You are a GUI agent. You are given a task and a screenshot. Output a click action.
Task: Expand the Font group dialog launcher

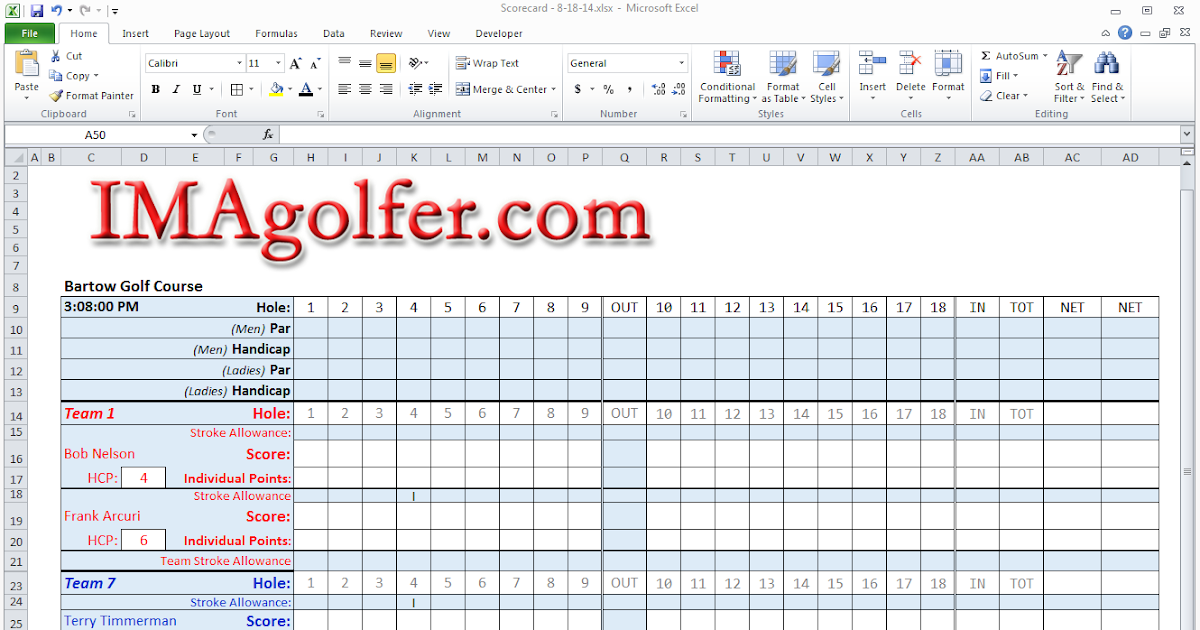pos(321,115)
